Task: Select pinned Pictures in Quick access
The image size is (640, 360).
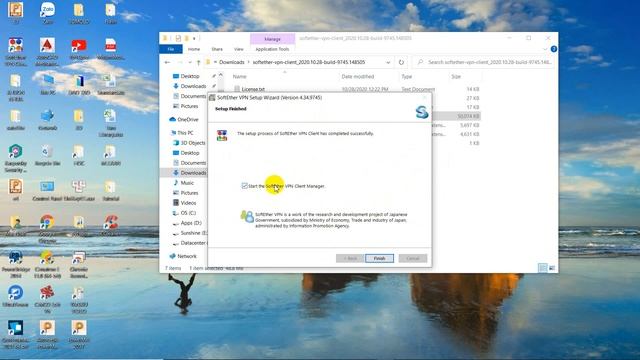Action: 189,106
